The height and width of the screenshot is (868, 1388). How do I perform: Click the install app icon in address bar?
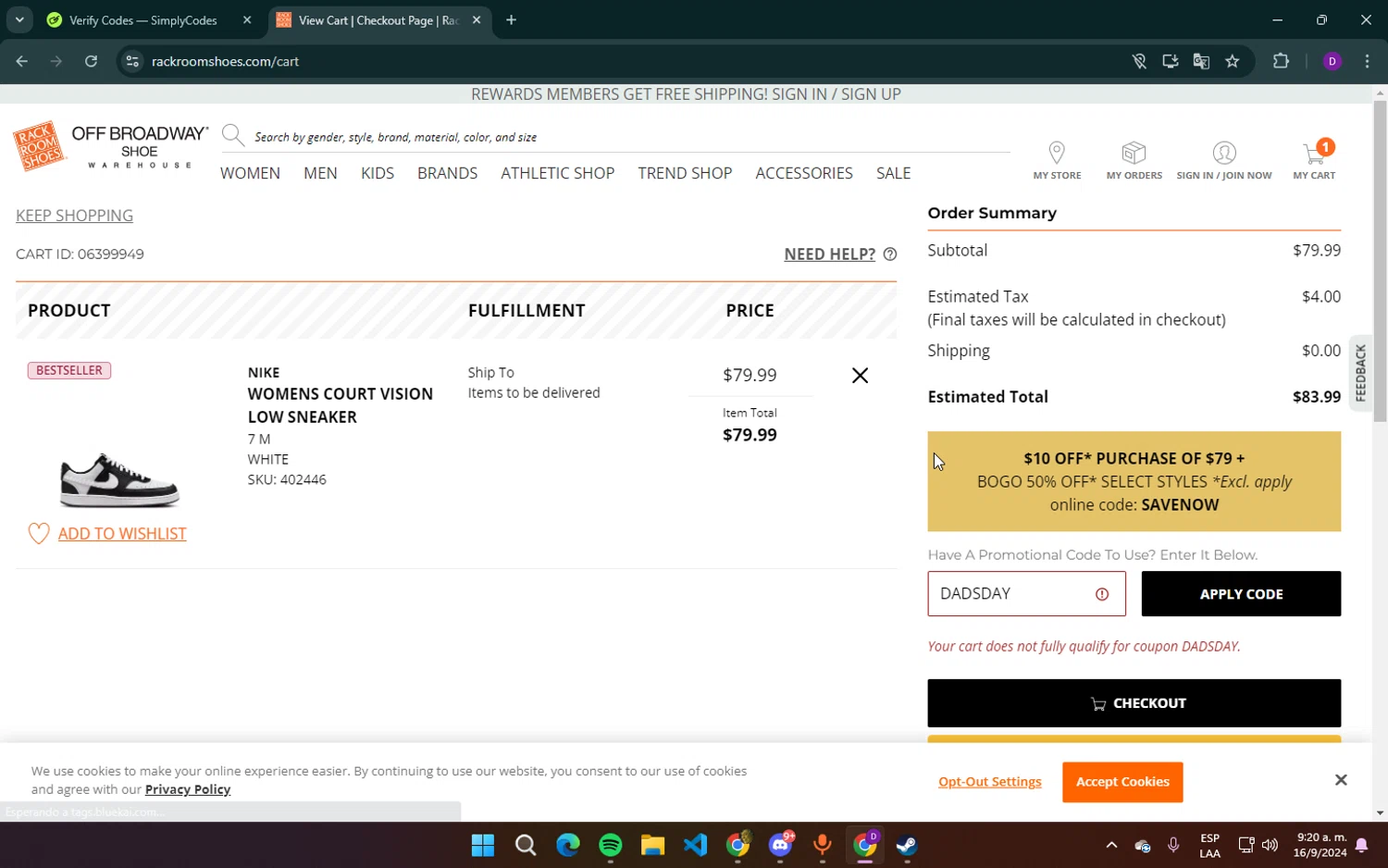[x=1171, y=61]
